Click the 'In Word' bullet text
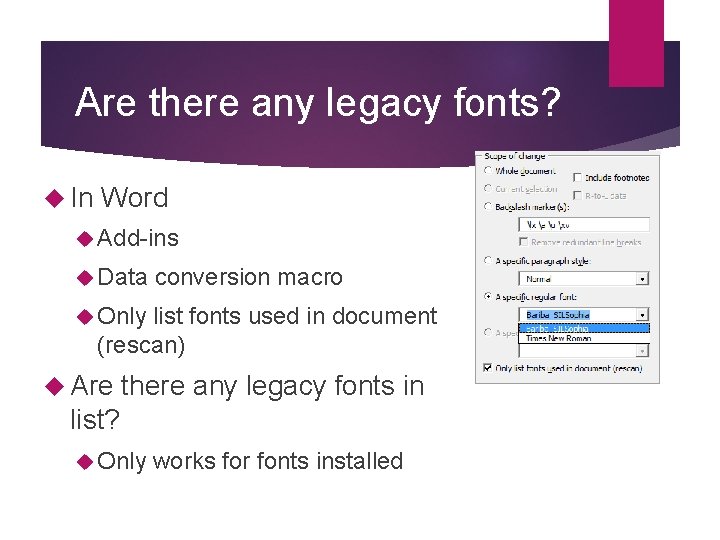This screenshot has width=720, height=540. click(119, 197)
